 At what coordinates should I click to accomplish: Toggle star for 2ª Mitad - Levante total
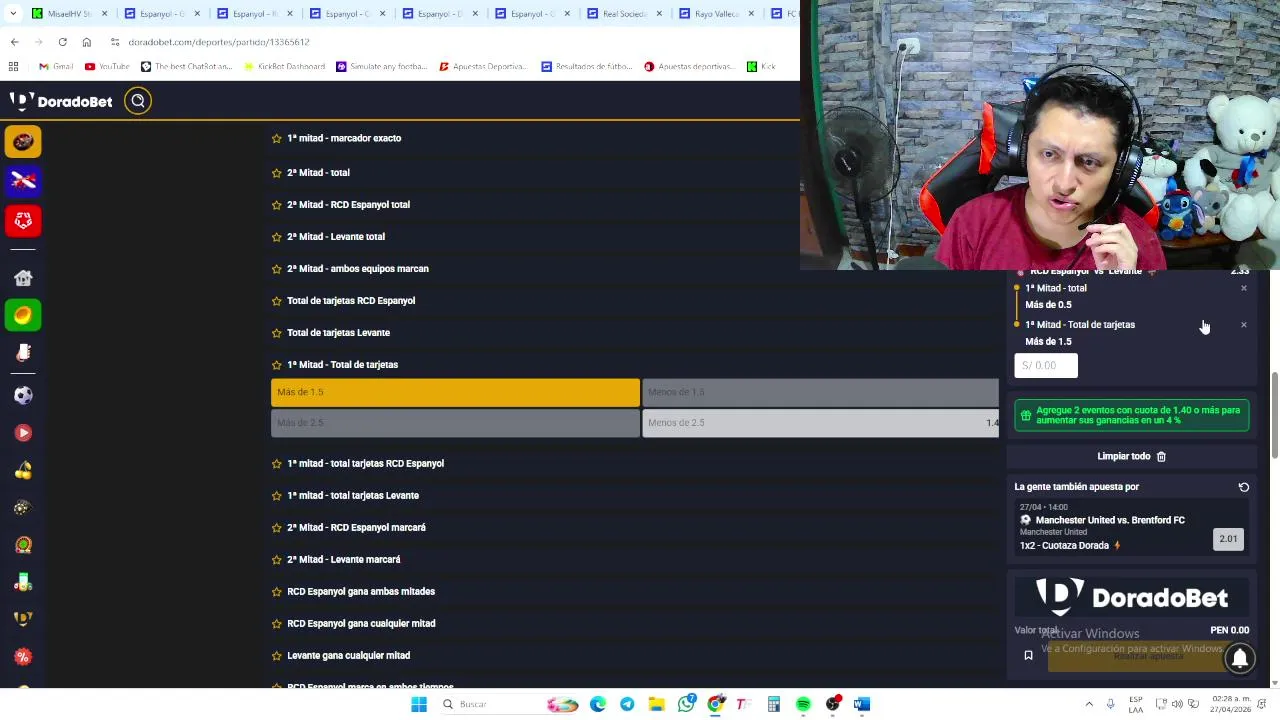277,237
